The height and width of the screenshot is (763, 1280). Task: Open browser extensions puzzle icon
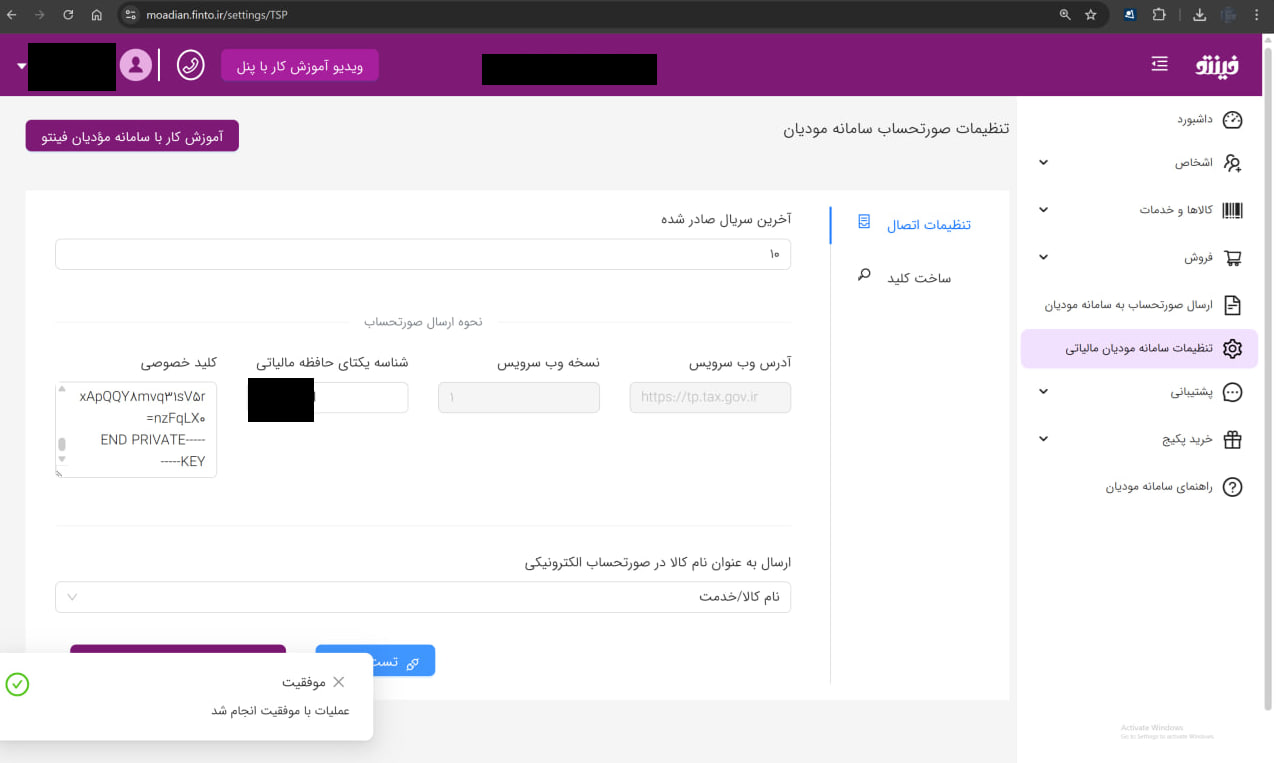click(1159, 15)
